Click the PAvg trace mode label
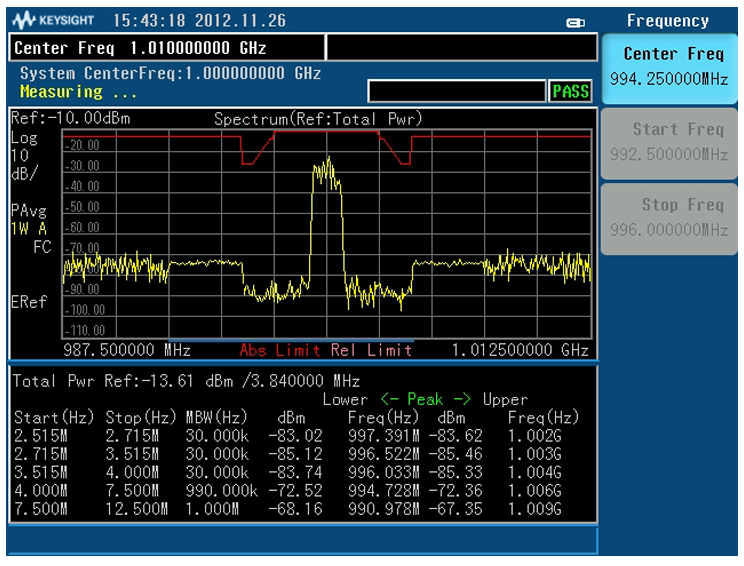Screen dimensions: 744x566 pos(29,211)
